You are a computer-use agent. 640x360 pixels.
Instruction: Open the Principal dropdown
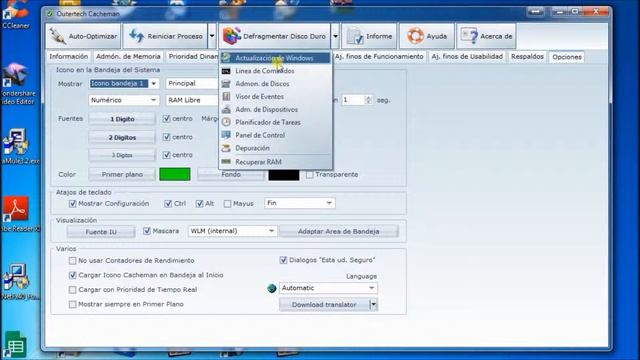(x=192, y=84)
